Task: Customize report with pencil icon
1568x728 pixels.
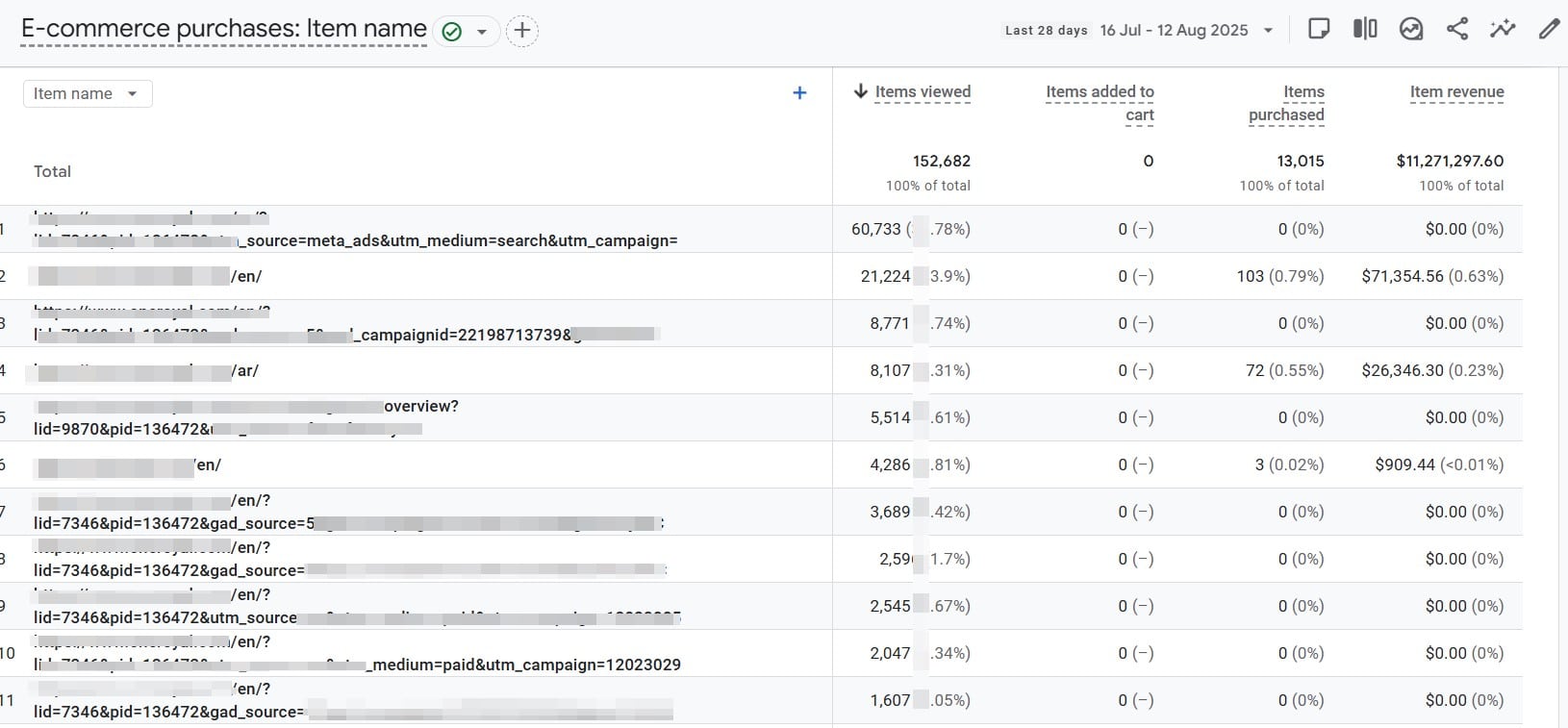Action: [1549, 29]
